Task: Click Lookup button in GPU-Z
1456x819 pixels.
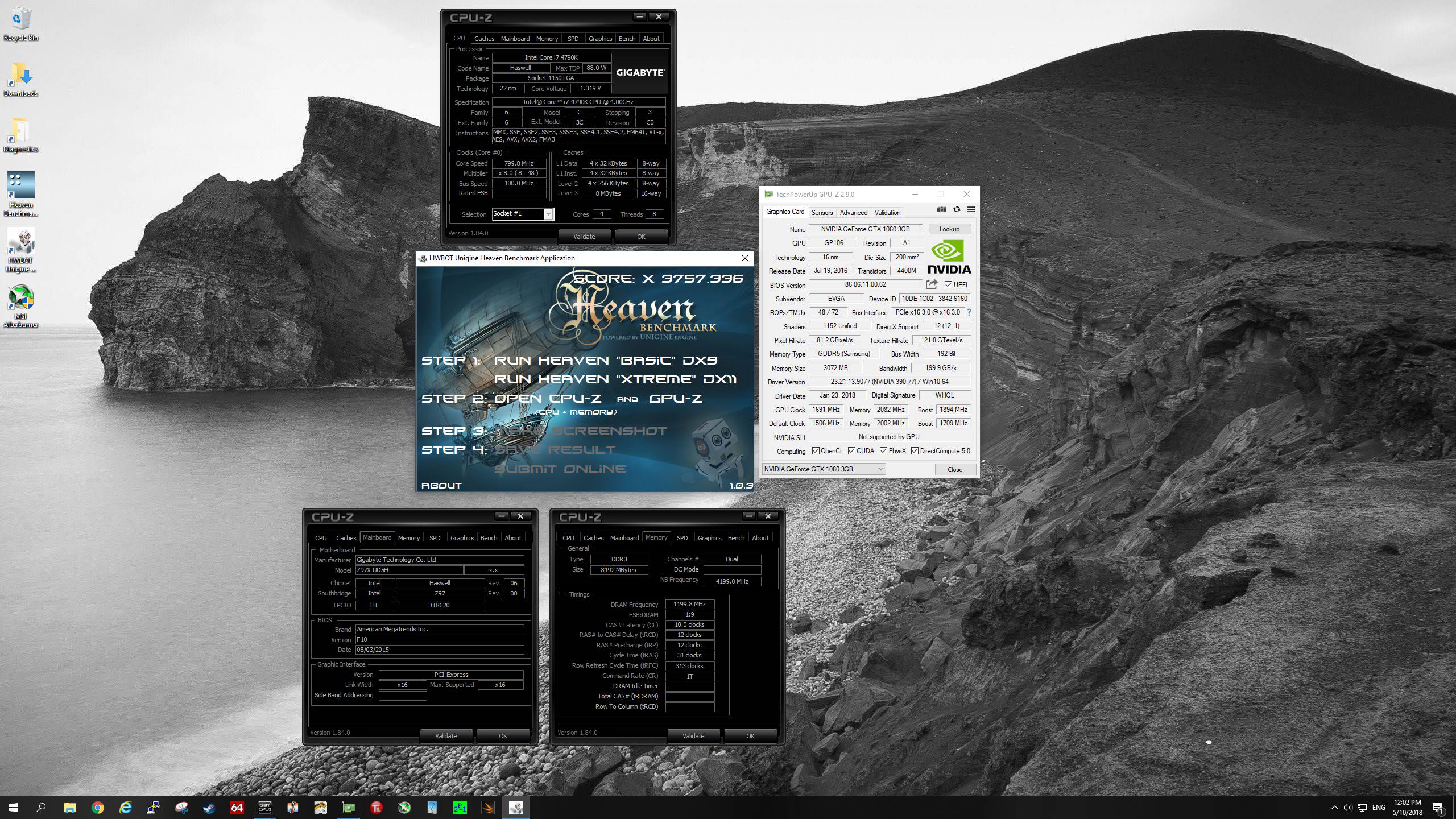Action: point(949,229)
